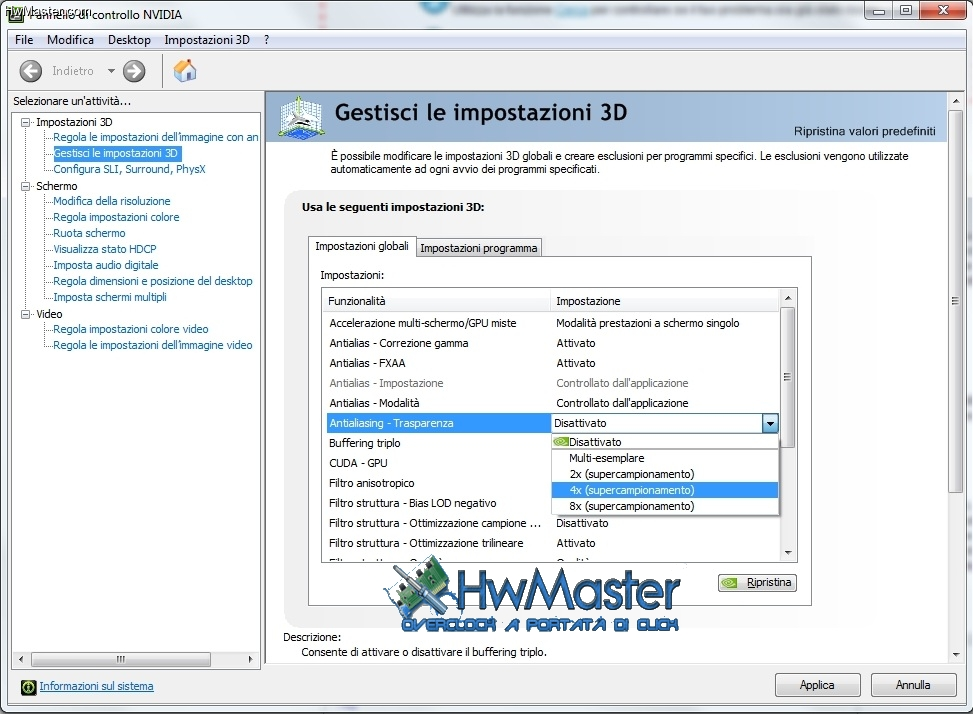Click the Back arrow button
The height and width of the screenshot is (714, 973).
click(30, 71)
